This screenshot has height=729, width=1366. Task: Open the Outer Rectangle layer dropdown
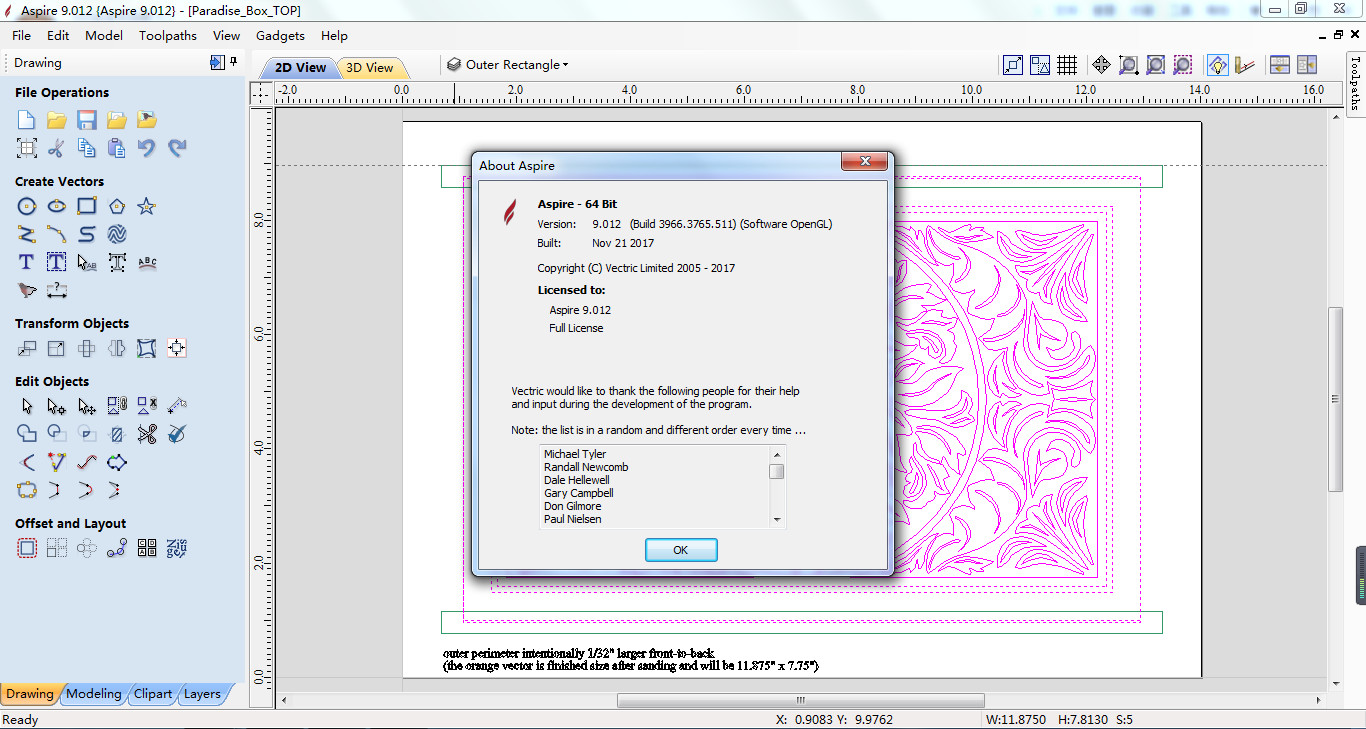(508, 65)
